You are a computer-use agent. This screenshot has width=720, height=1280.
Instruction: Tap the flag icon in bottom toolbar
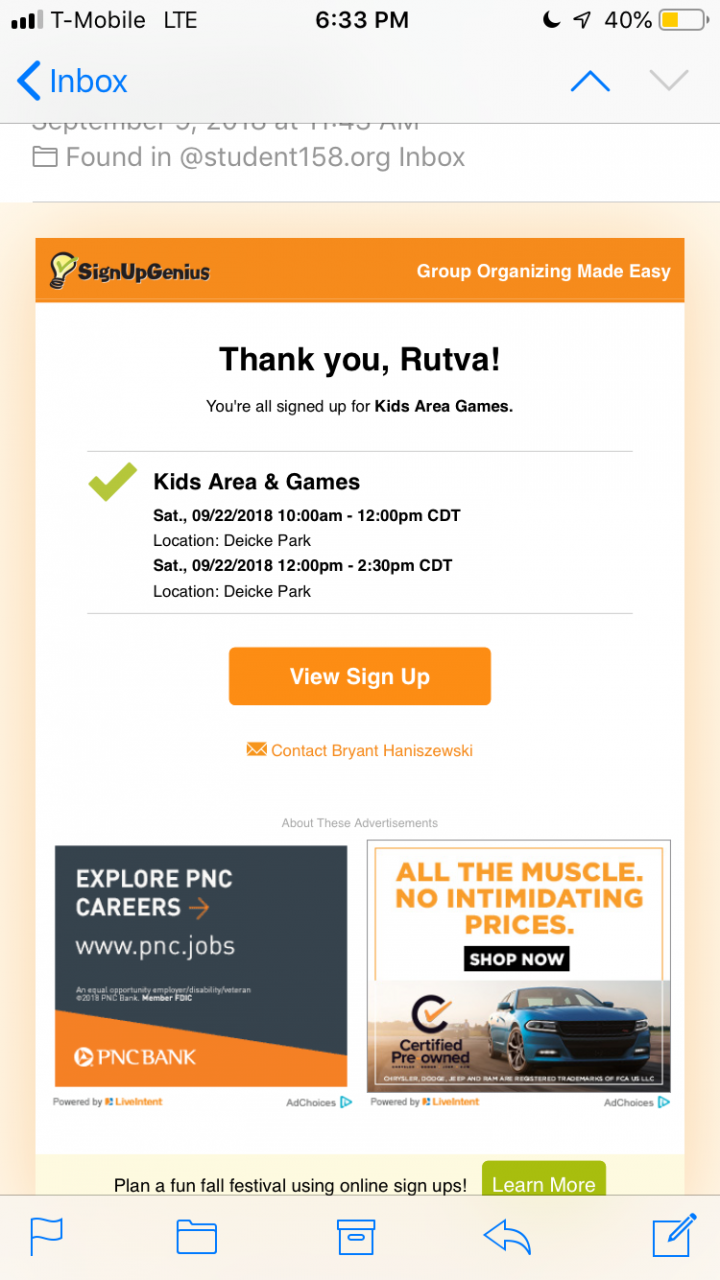pos(46,1237)
